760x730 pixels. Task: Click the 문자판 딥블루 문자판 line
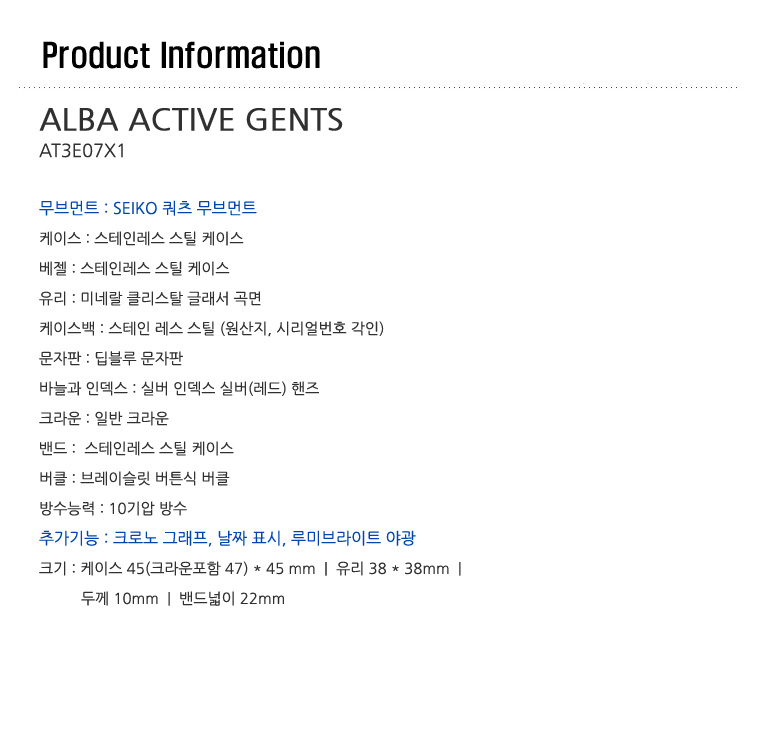(x=111, y=358)
